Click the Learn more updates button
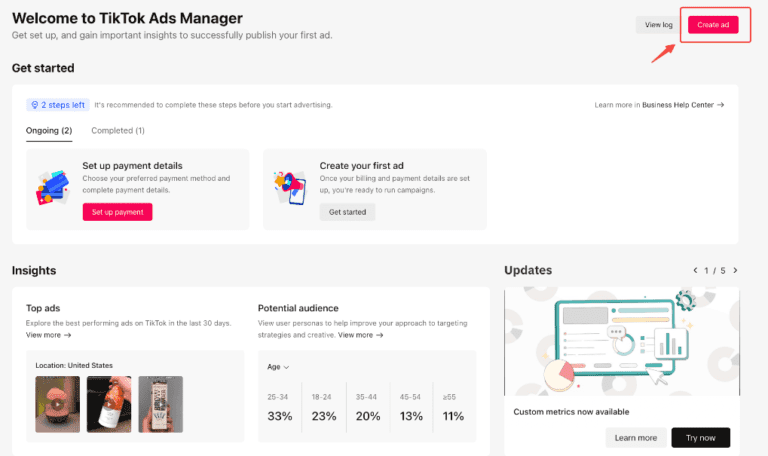 636,438
